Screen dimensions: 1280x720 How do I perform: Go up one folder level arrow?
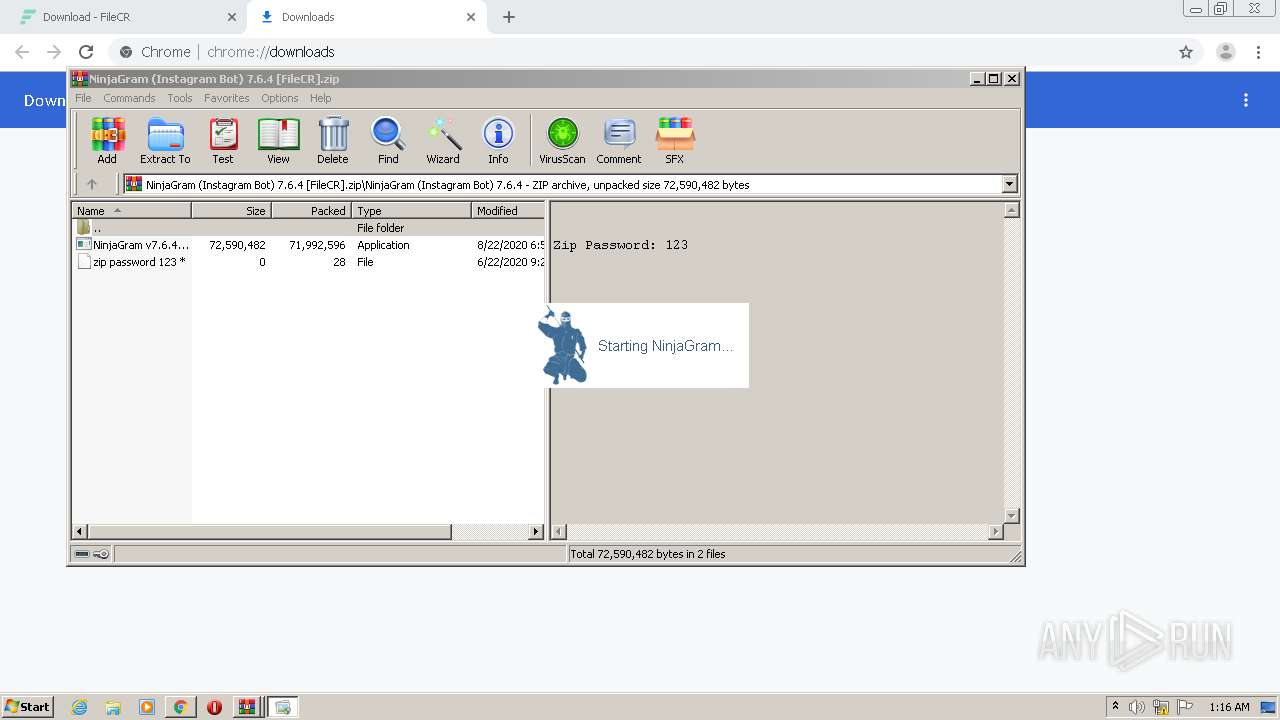92,184
